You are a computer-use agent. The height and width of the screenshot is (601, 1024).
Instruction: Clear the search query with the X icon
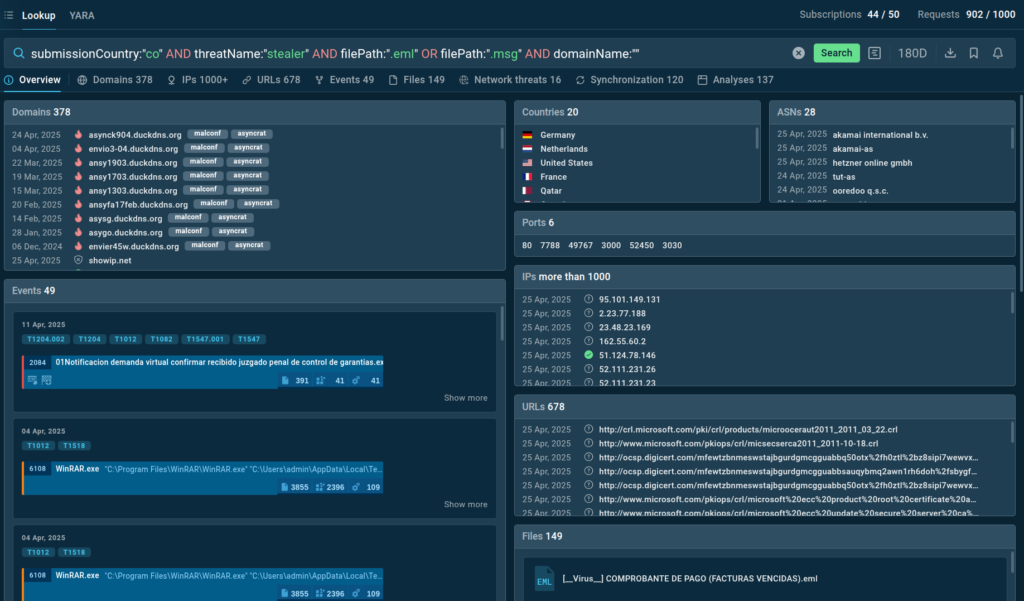click(798, 53)
